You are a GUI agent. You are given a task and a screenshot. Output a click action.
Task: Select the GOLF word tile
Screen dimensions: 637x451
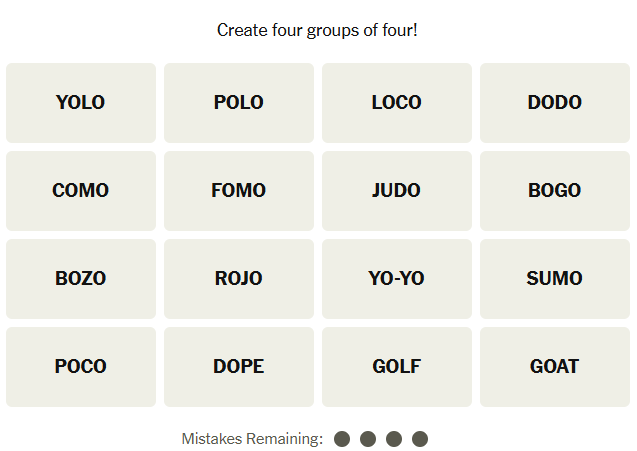click(x=397, y=367)
